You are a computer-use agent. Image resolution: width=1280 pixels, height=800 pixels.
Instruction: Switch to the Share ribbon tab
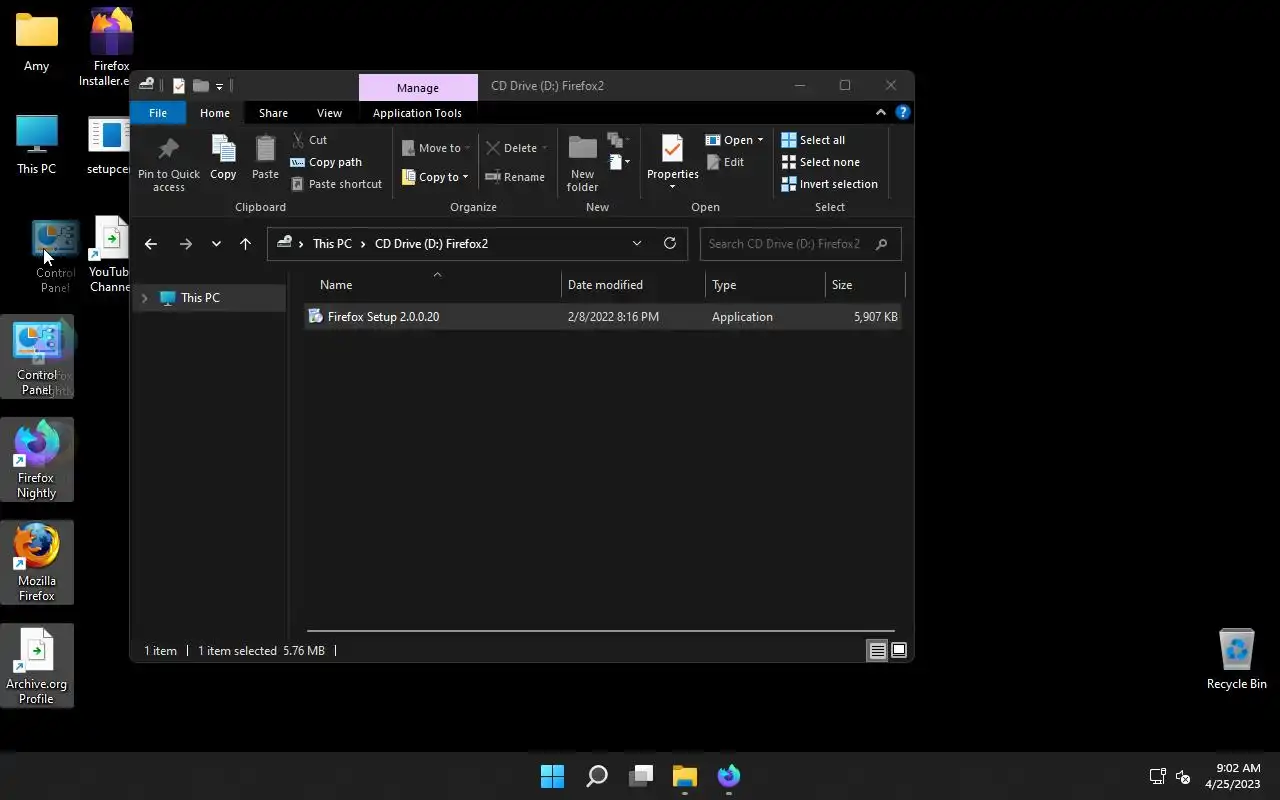coord(273,113)
